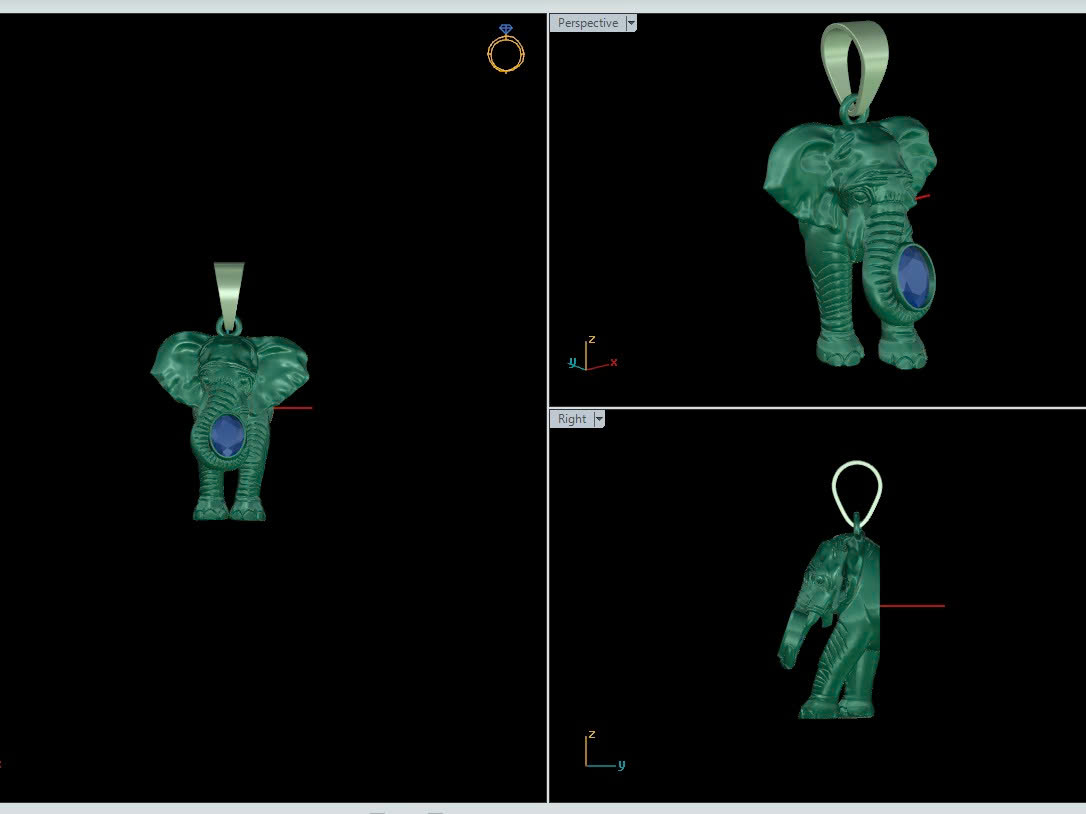Click the red axis line in Right viewport
The width and height of the screenshot is (1086, 814).
(912, 606)
